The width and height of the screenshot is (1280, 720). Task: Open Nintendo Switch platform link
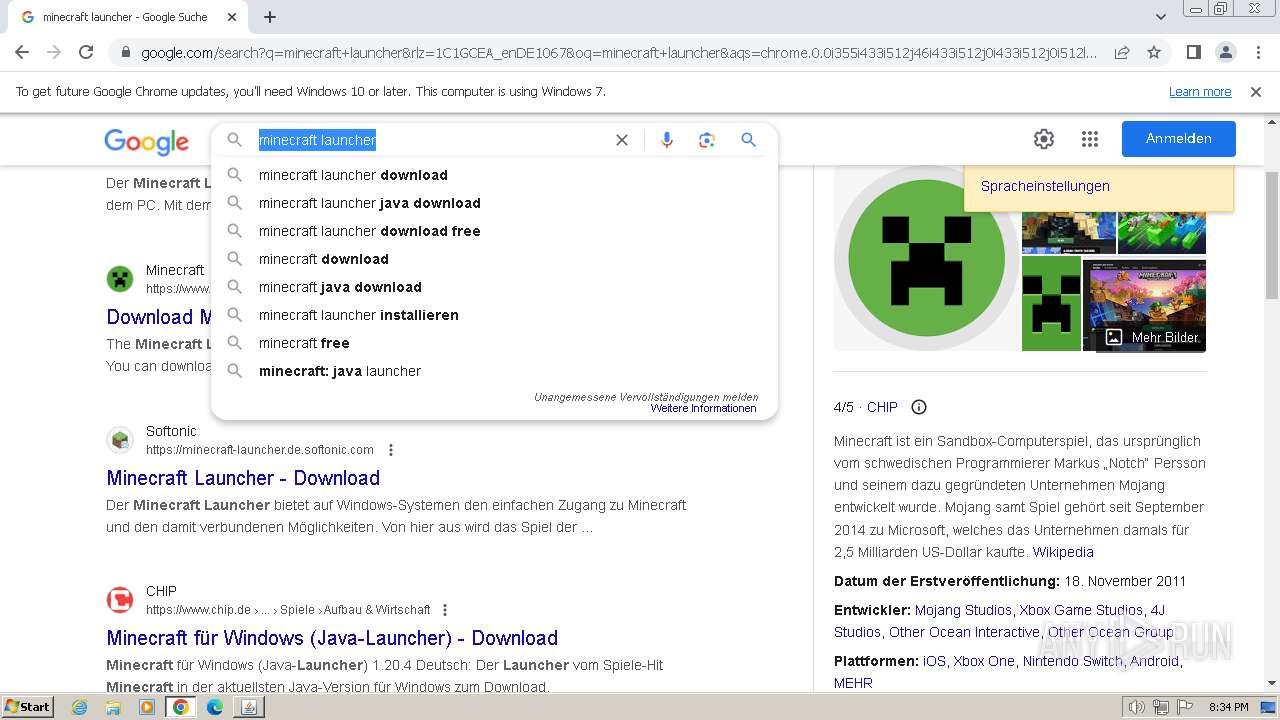(1074, 661)
